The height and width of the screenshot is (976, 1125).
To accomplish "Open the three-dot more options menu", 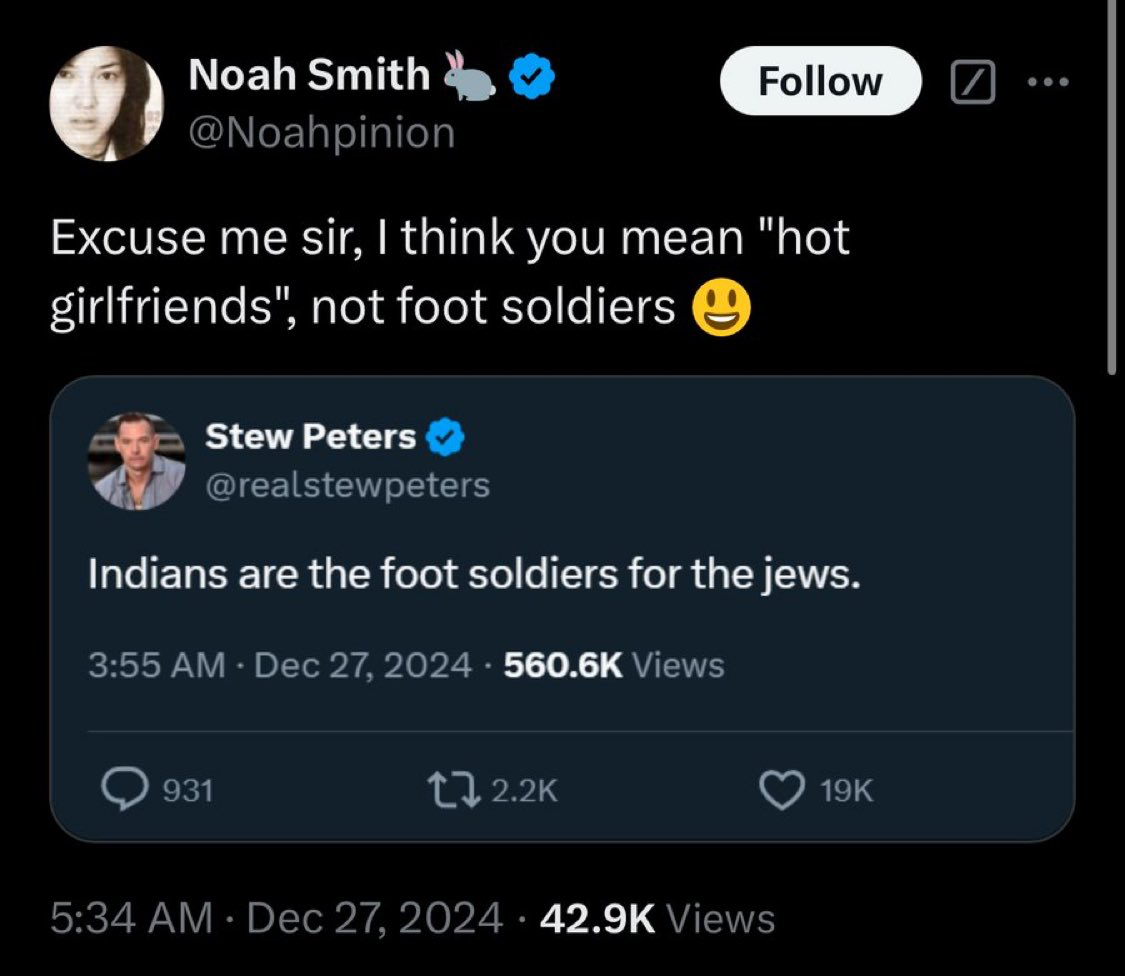I will pos(1048,82).
